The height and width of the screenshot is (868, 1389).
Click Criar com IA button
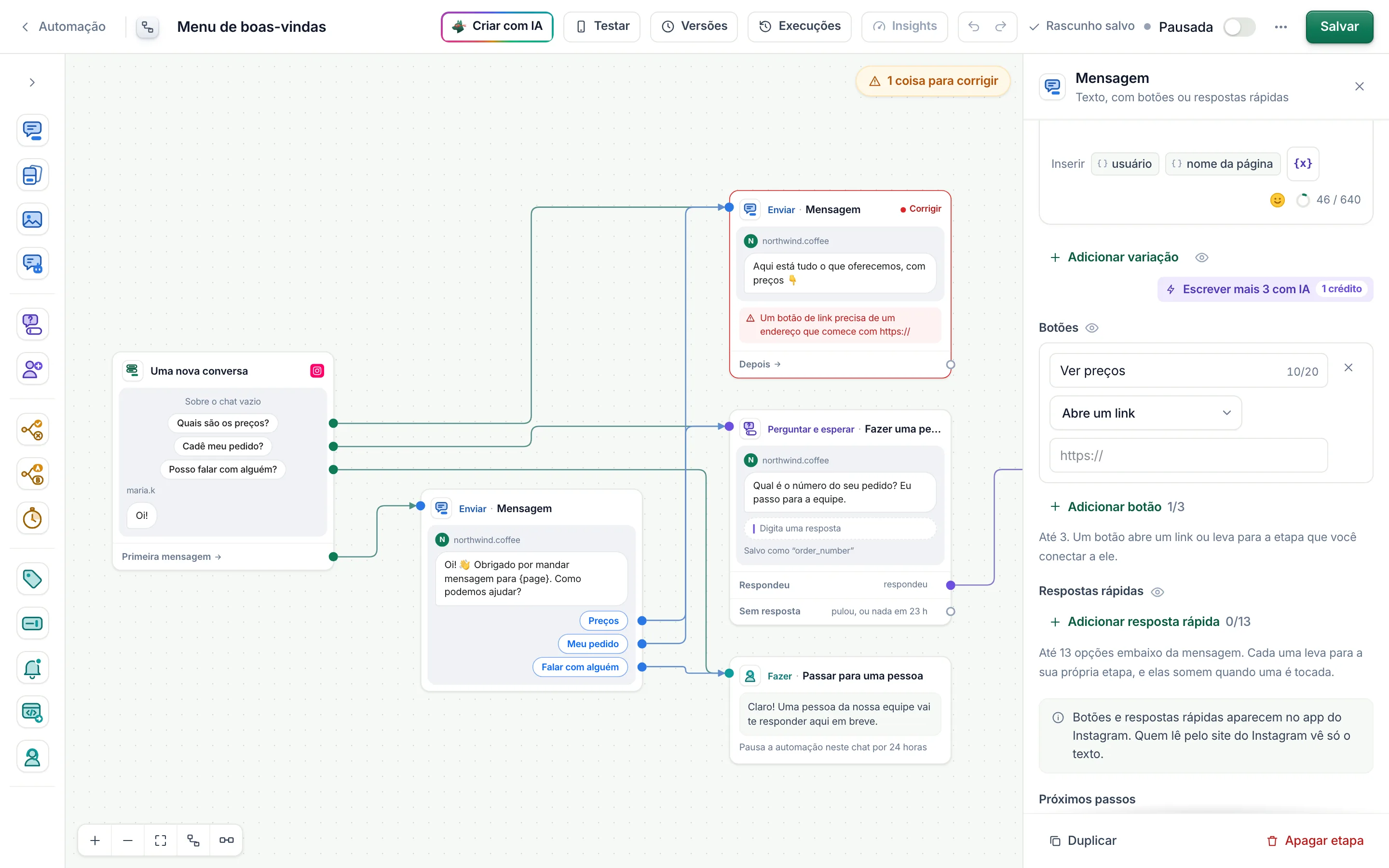click(x=496, y=27)
